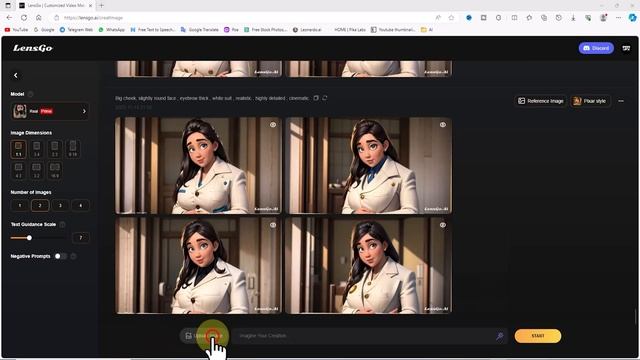Set number of images to 1
The height and width of the screenshot is (360, 640).
click(x=20, y=205)
